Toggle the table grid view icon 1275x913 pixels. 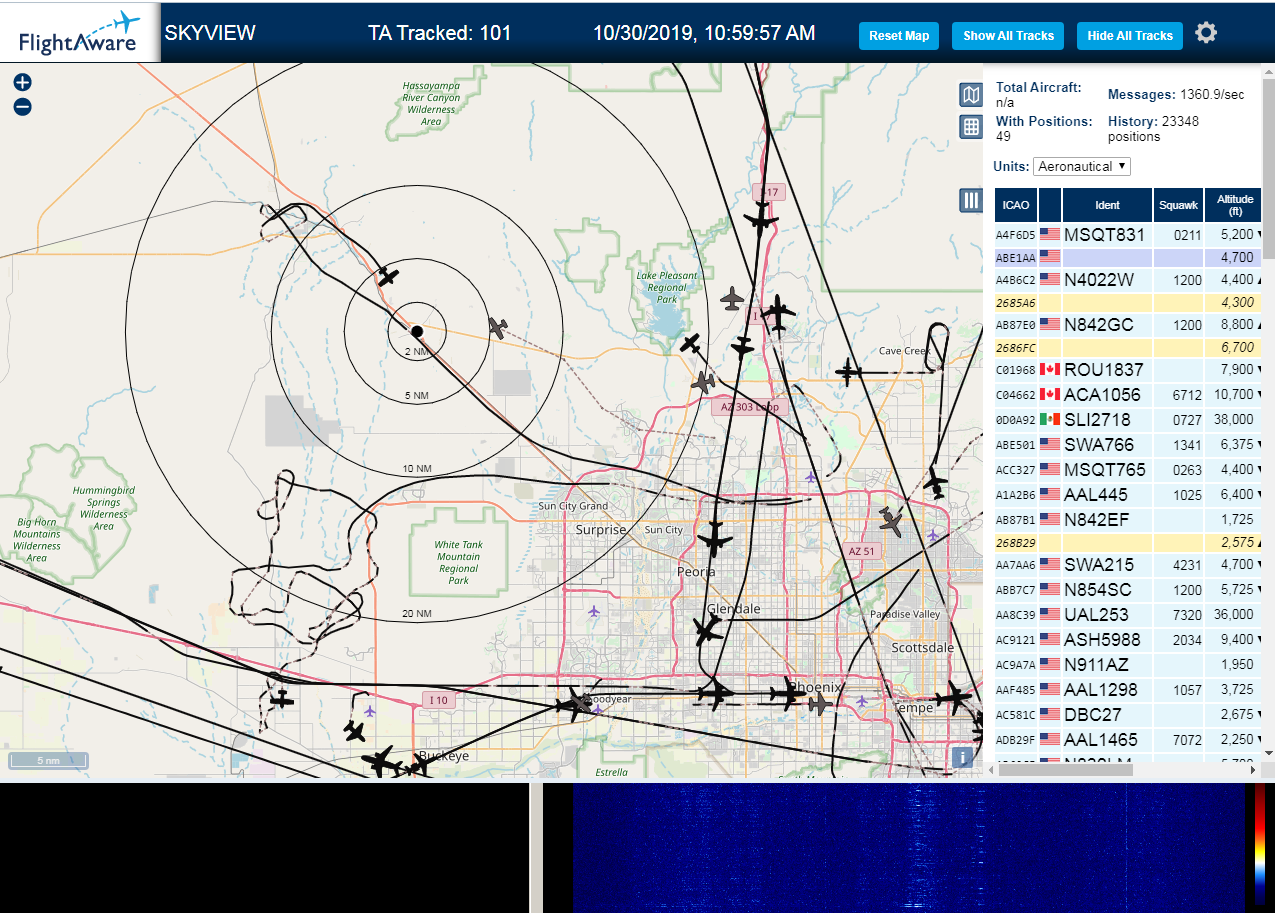[x=970, y=127]
